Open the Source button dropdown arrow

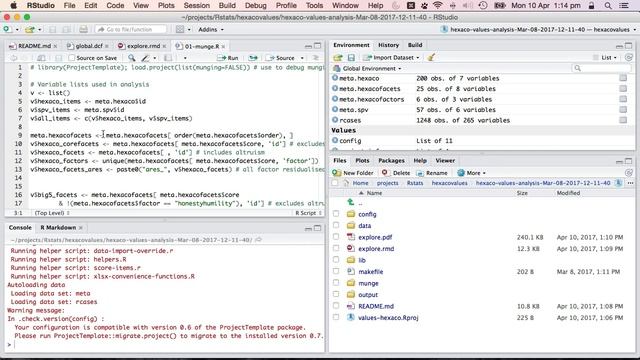coord(302,58)
